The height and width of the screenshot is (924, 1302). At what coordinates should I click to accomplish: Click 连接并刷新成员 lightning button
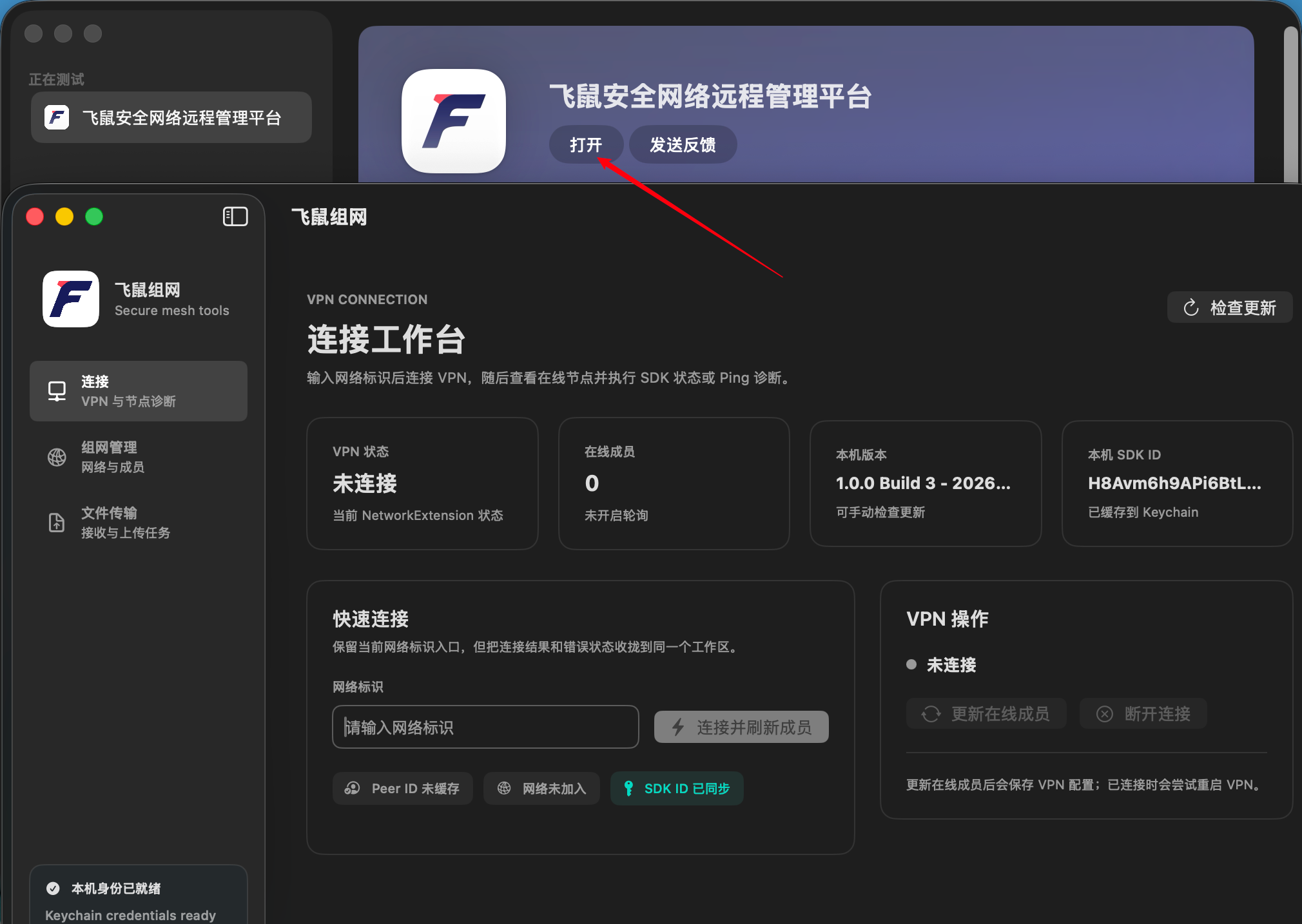click(x=741, y=727)
